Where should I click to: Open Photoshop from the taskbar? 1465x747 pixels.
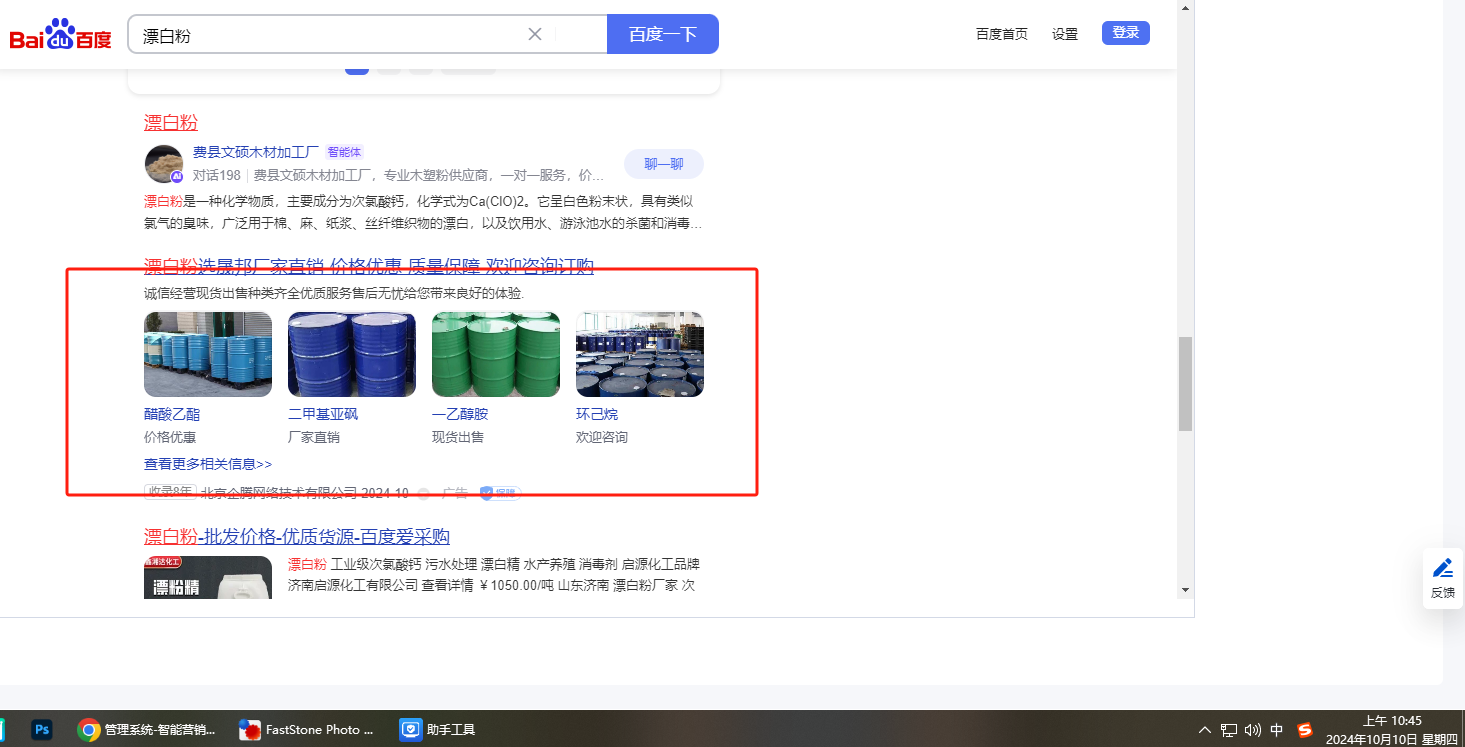[42, 730]
